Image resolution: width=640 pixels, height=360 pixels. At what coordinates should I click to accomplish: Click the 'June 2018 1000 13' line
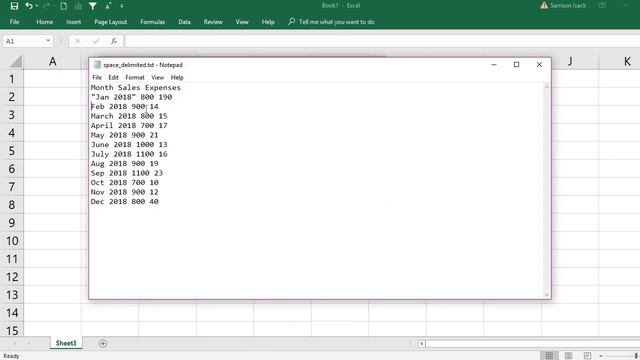click(x=129, y=144)
